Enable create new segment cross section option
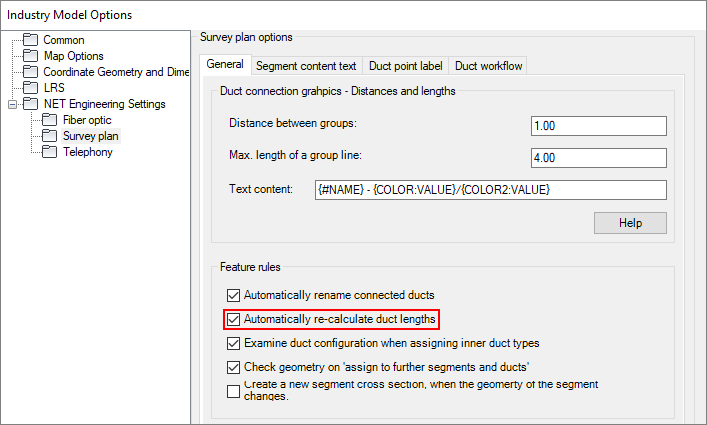The height and width of the screenshot is (425, 707). pyautogui.click(x=234, y=391)
